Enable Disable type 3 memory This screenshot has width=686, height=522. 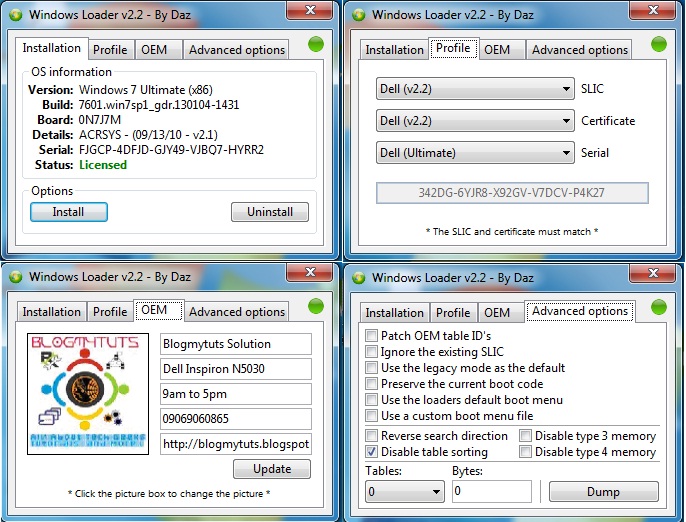(x=525, y=436)
